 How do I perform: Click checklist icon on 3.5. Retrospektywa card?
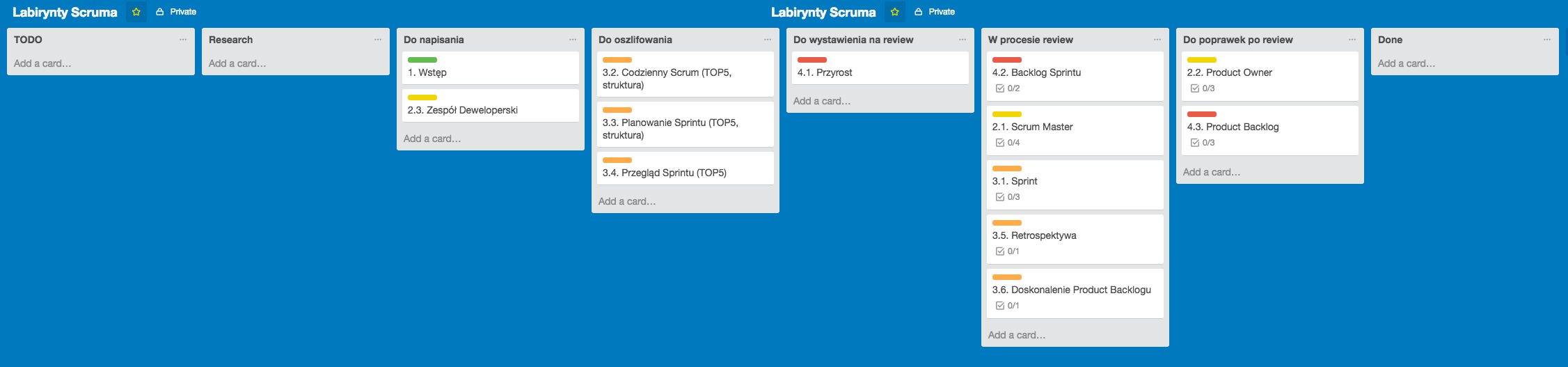(1000, 251)
